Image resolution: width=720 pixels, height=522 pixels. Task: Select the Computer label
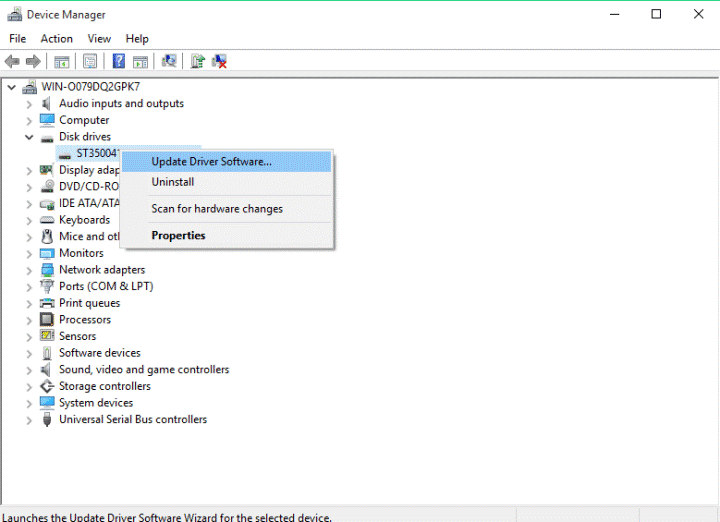click(x=84, y=120)
